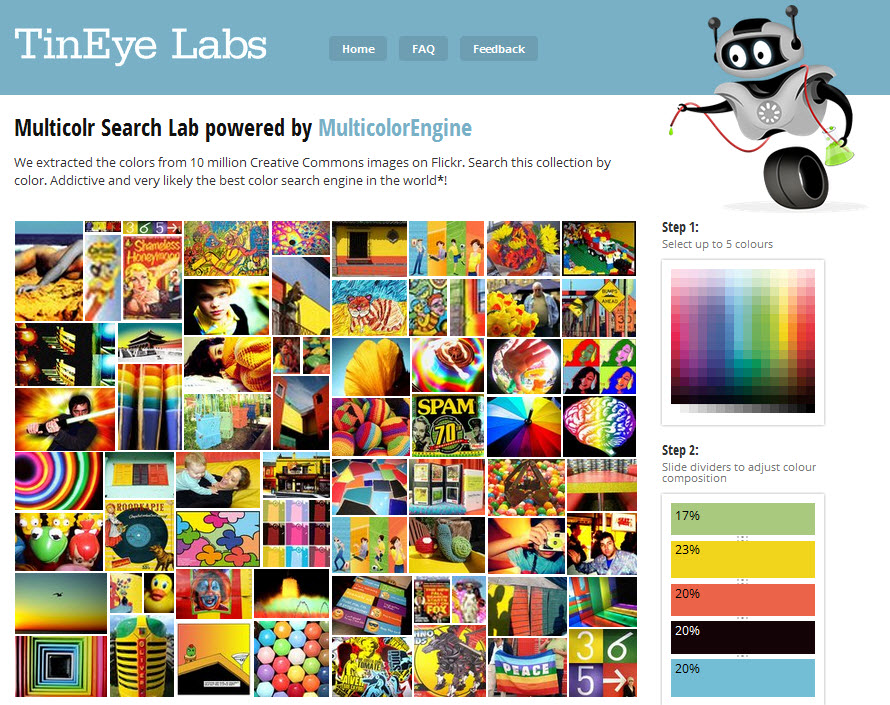Screen dimensions: 890x705
Task: Open the FAQ navigation button
Action: point(423,49)
